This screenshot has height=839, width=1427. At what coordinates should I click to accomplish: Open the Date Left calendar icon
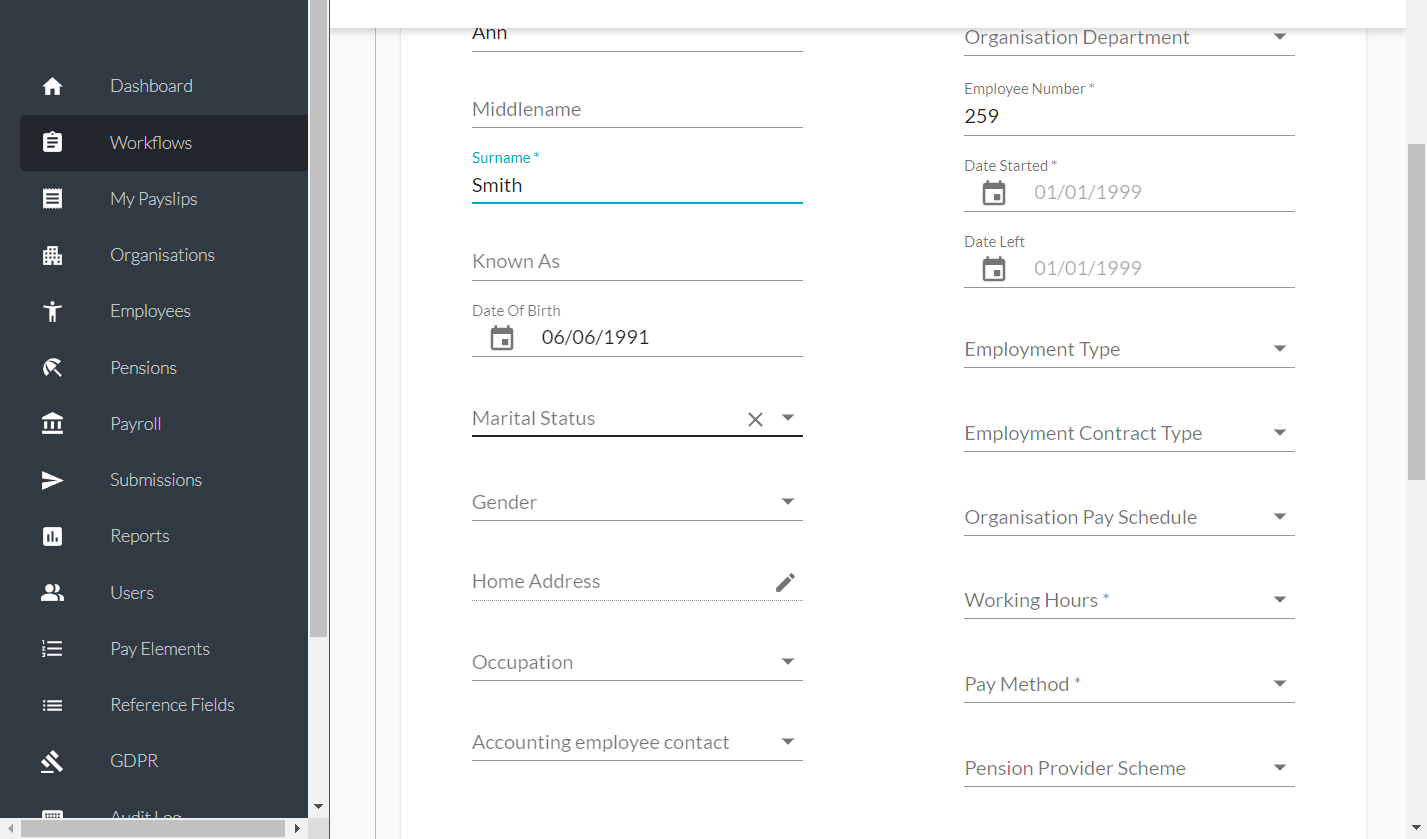[x=994, y=269]
